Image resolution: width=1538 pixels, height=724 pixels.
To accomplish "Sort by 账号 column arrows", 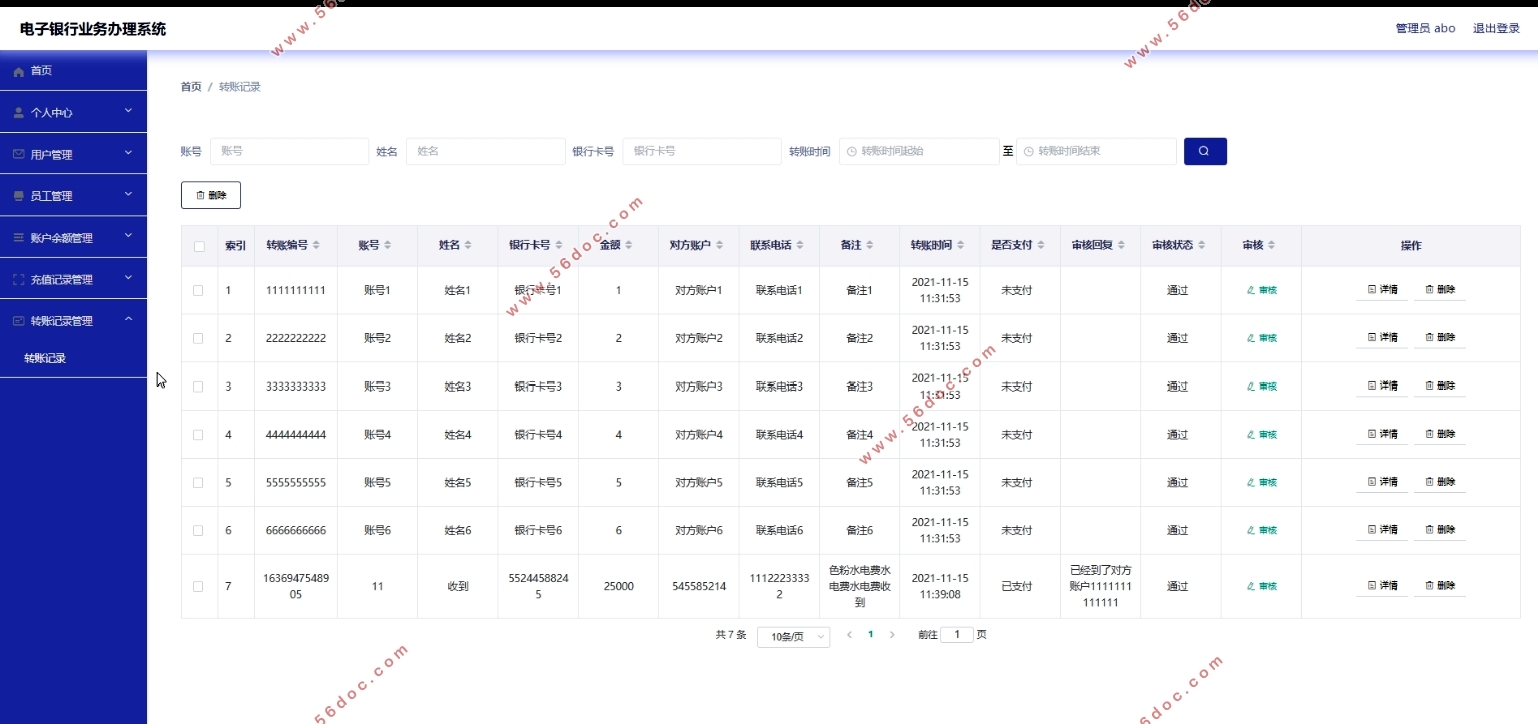I will (x=388, y=245).
